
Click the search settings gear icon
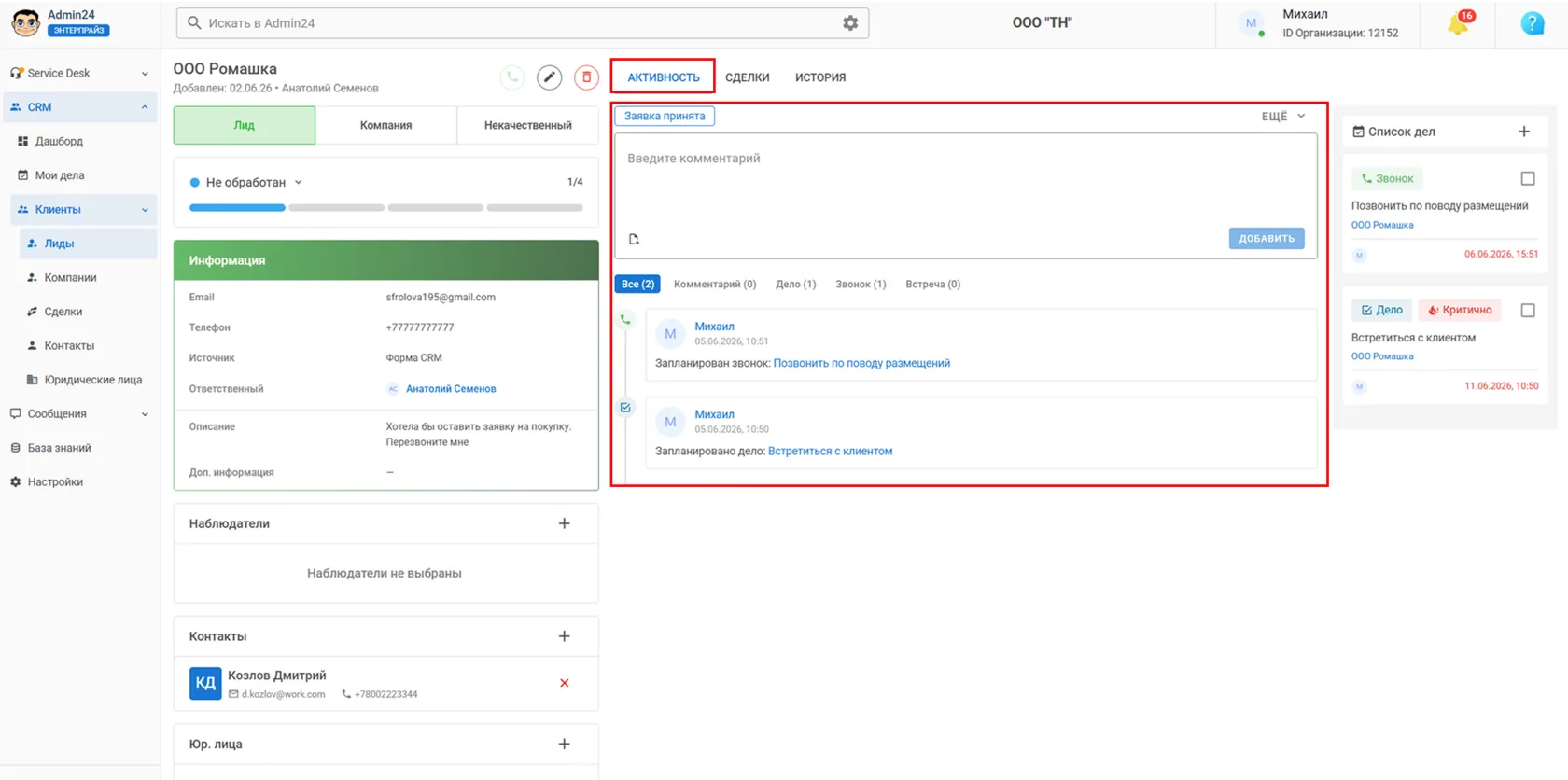point(850,23)
